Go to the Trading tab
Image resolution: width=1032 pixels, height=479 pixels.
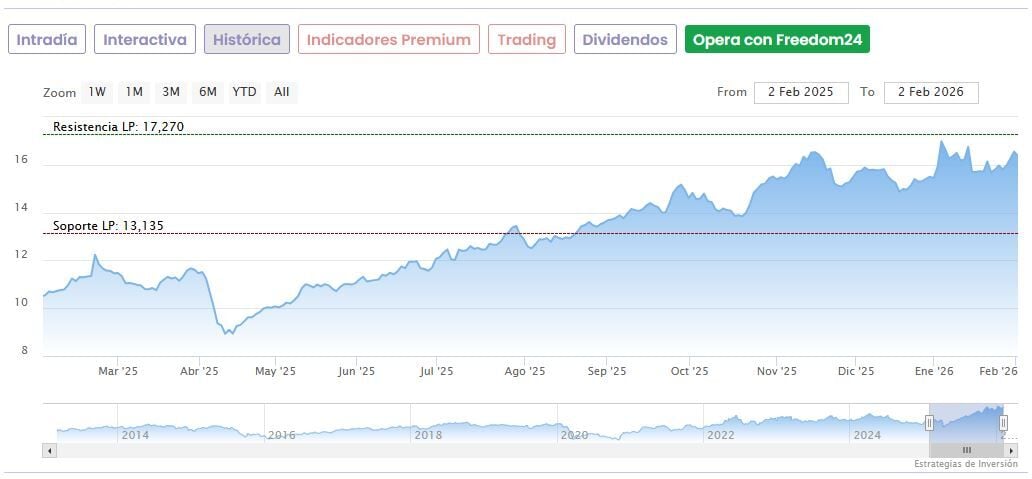(526, 40)
